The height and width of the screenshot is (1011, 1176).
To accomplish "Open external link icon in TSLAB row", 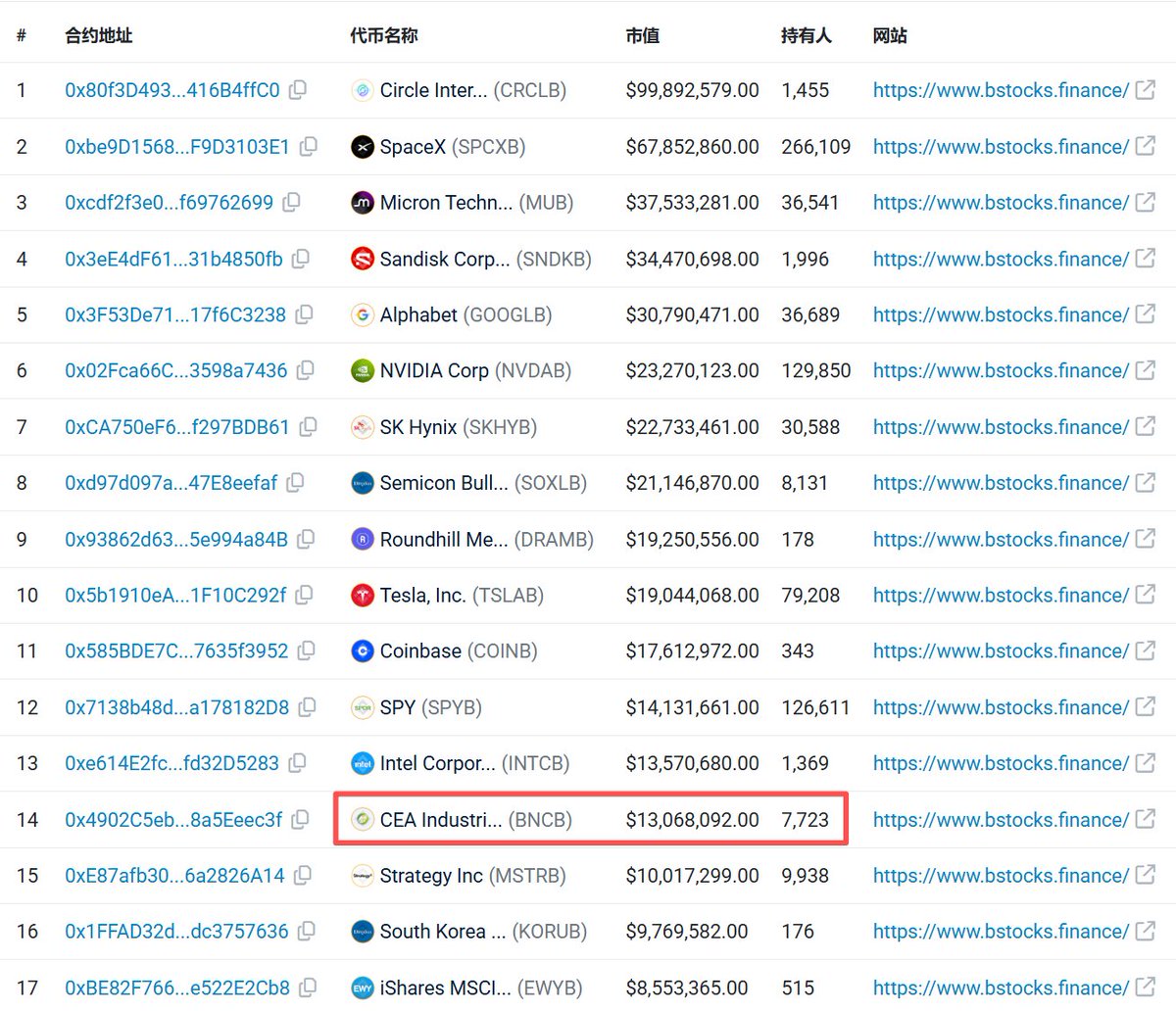I will 1145,595.
